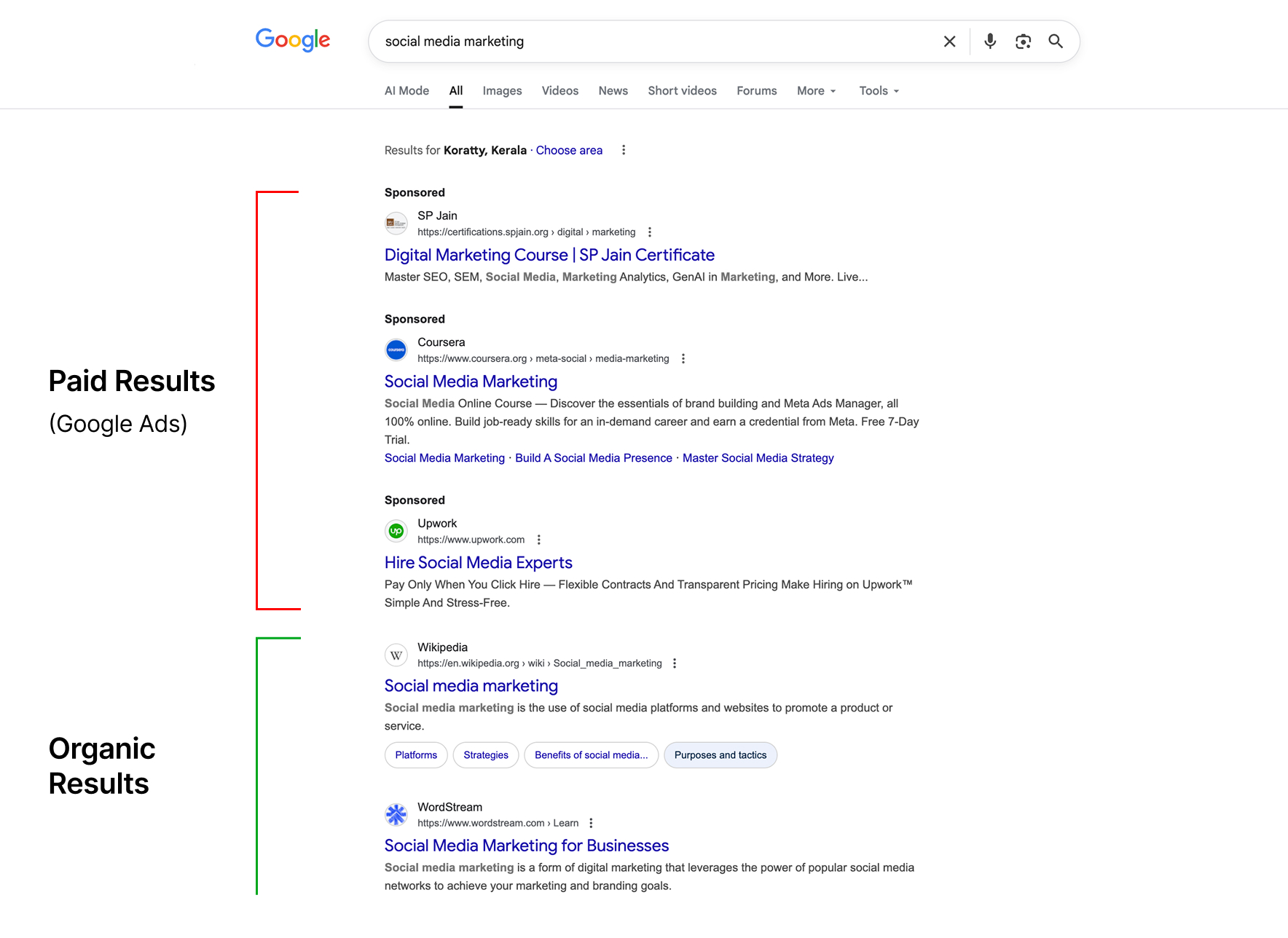The width and height of the screenshot is (1288, 938).
Task: Clear the search box text
Action: click(949, 42)
